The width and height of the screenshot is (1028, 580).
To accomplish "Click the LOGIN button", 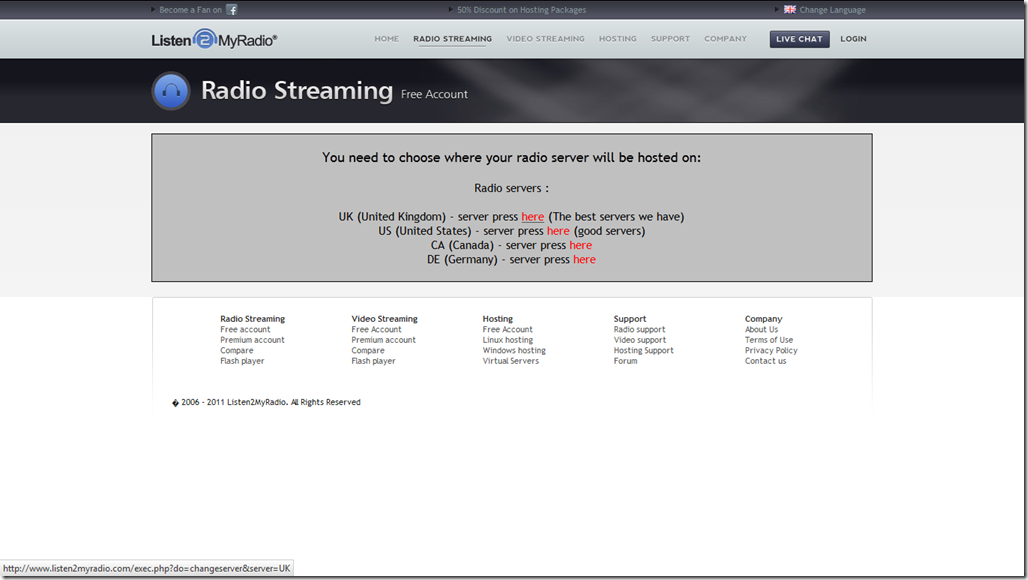I will pyautogui.click(x=853, y=39).
